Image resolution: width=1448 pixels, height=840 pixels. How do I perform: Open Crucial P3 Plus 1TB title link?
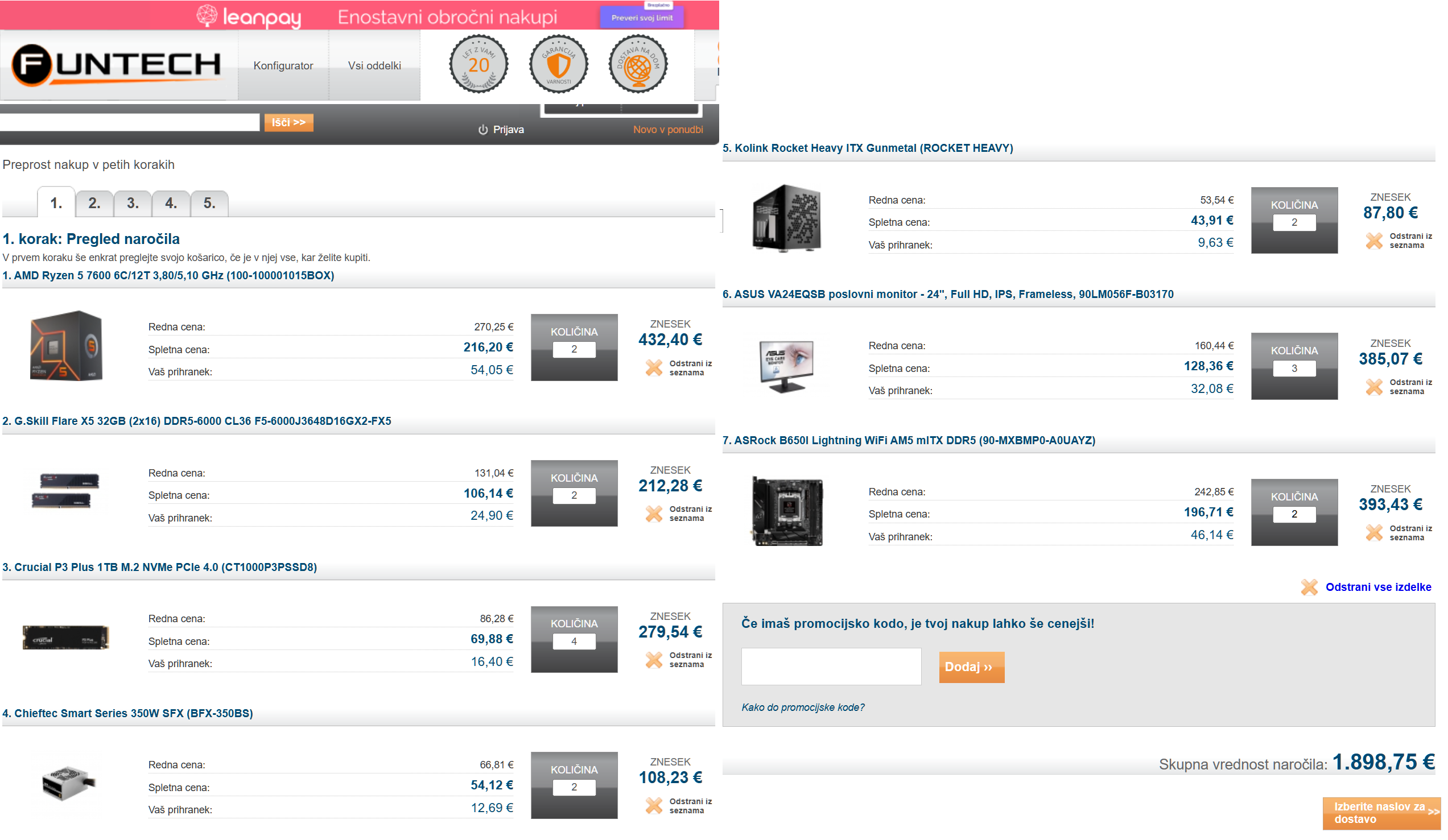pos(160,568)
